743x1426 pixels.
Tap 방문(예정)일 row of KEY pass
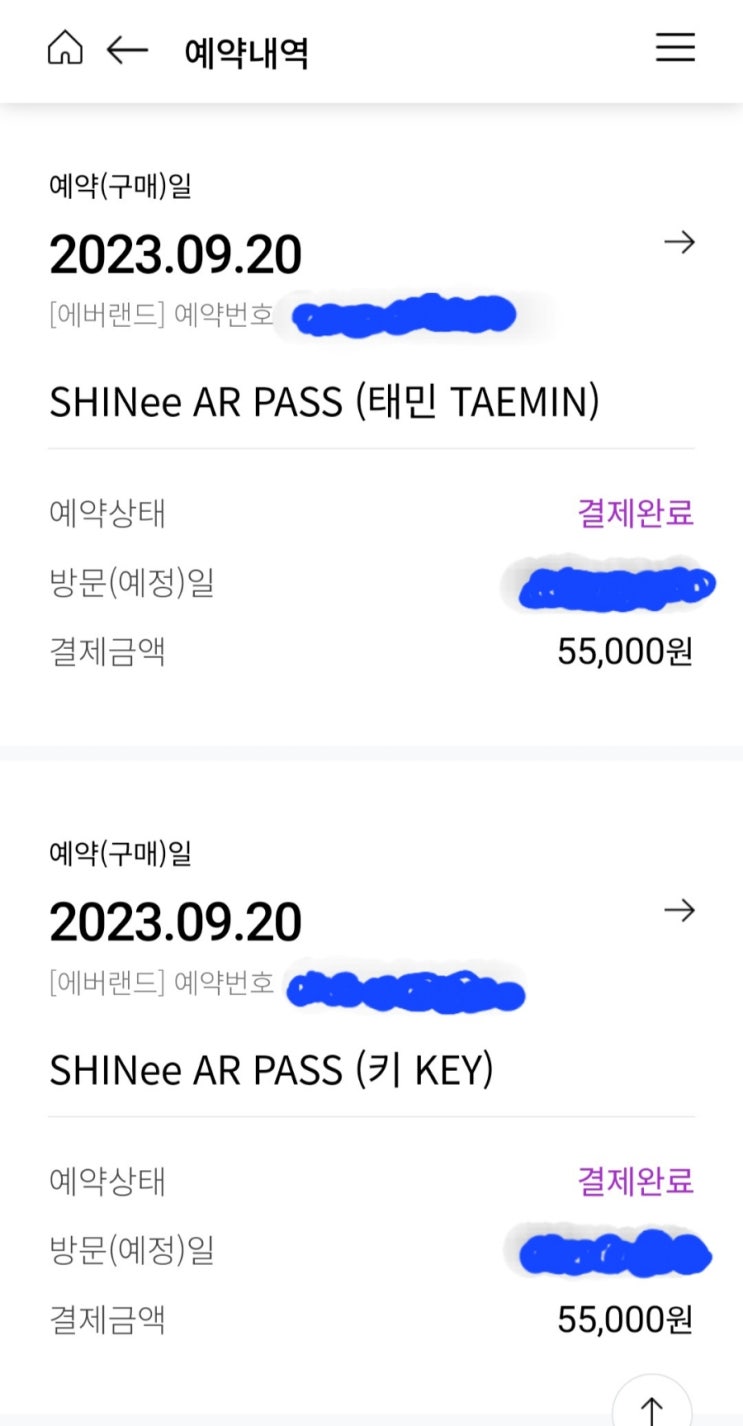pos(132,1250)
